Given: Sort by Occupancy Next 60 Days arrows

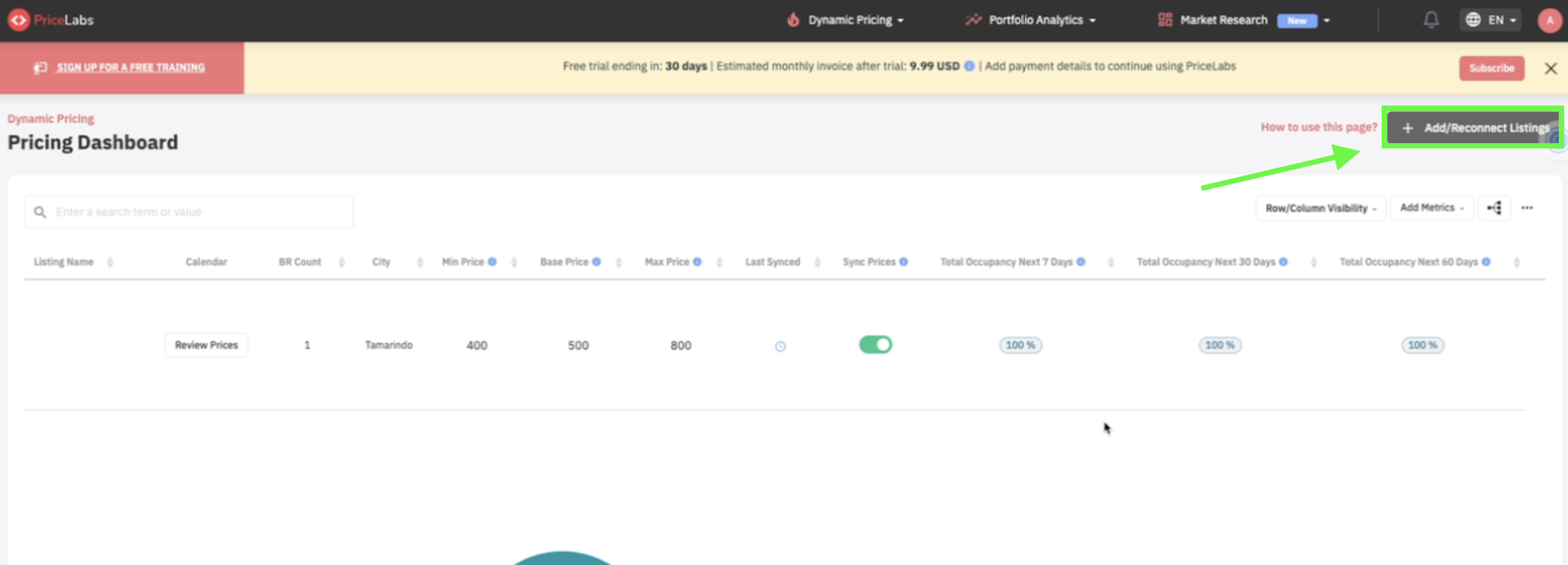Looking at the screenshot, I should tap(1516, 262).
